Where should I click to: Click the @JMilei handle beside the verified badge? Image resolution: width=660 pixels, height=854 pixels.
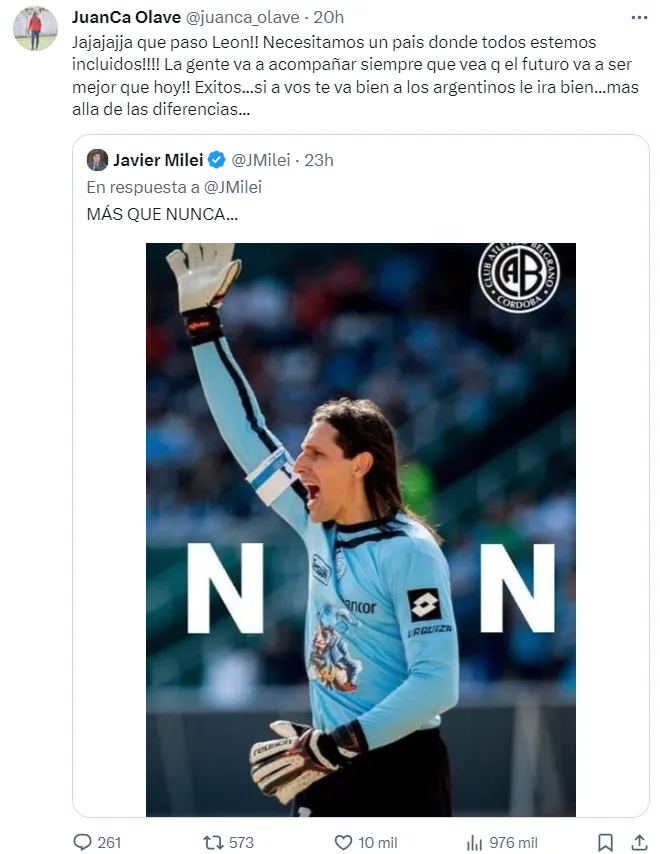tap(262, 160)
